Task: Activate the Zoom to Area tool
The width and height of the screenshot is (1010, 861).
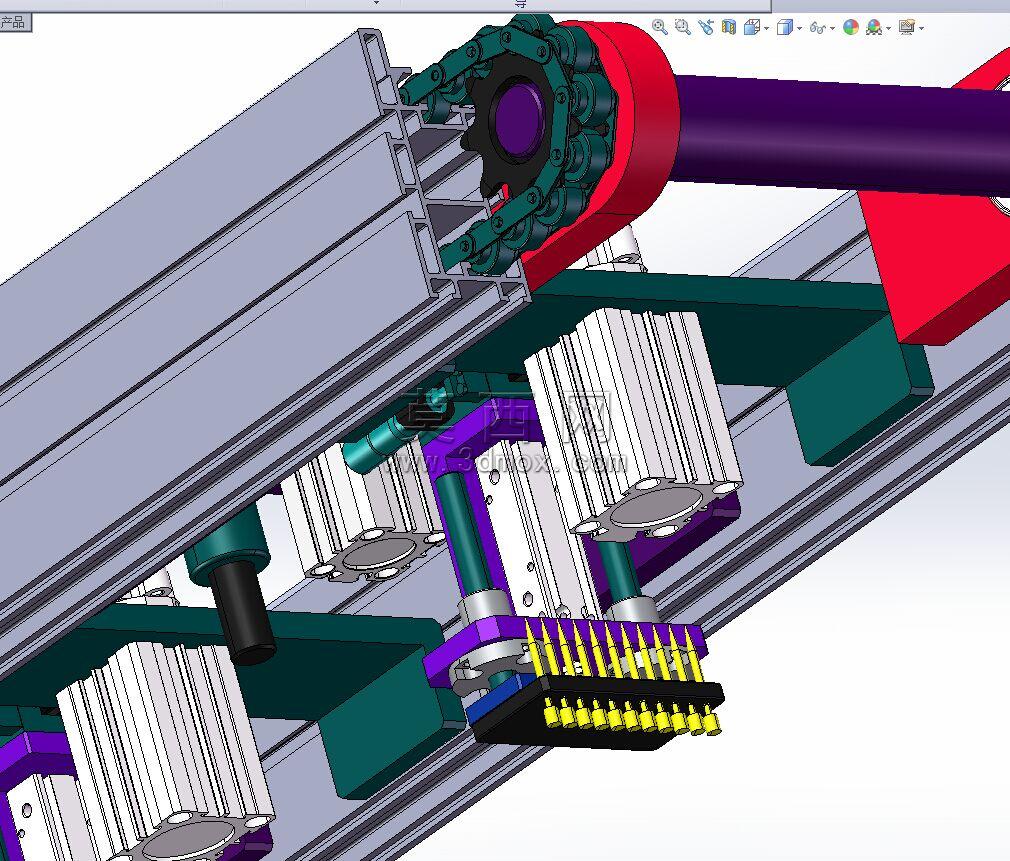Action: 683,27
